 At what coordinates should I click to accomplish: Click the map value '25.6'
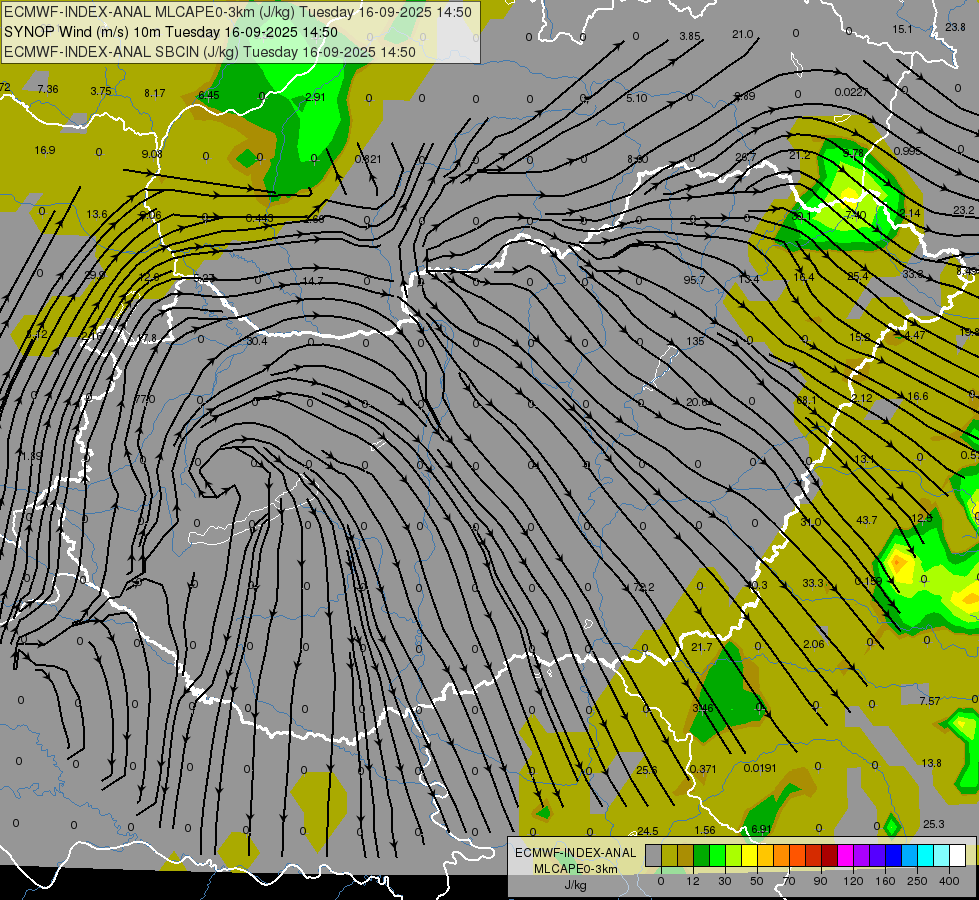[647, 770]
